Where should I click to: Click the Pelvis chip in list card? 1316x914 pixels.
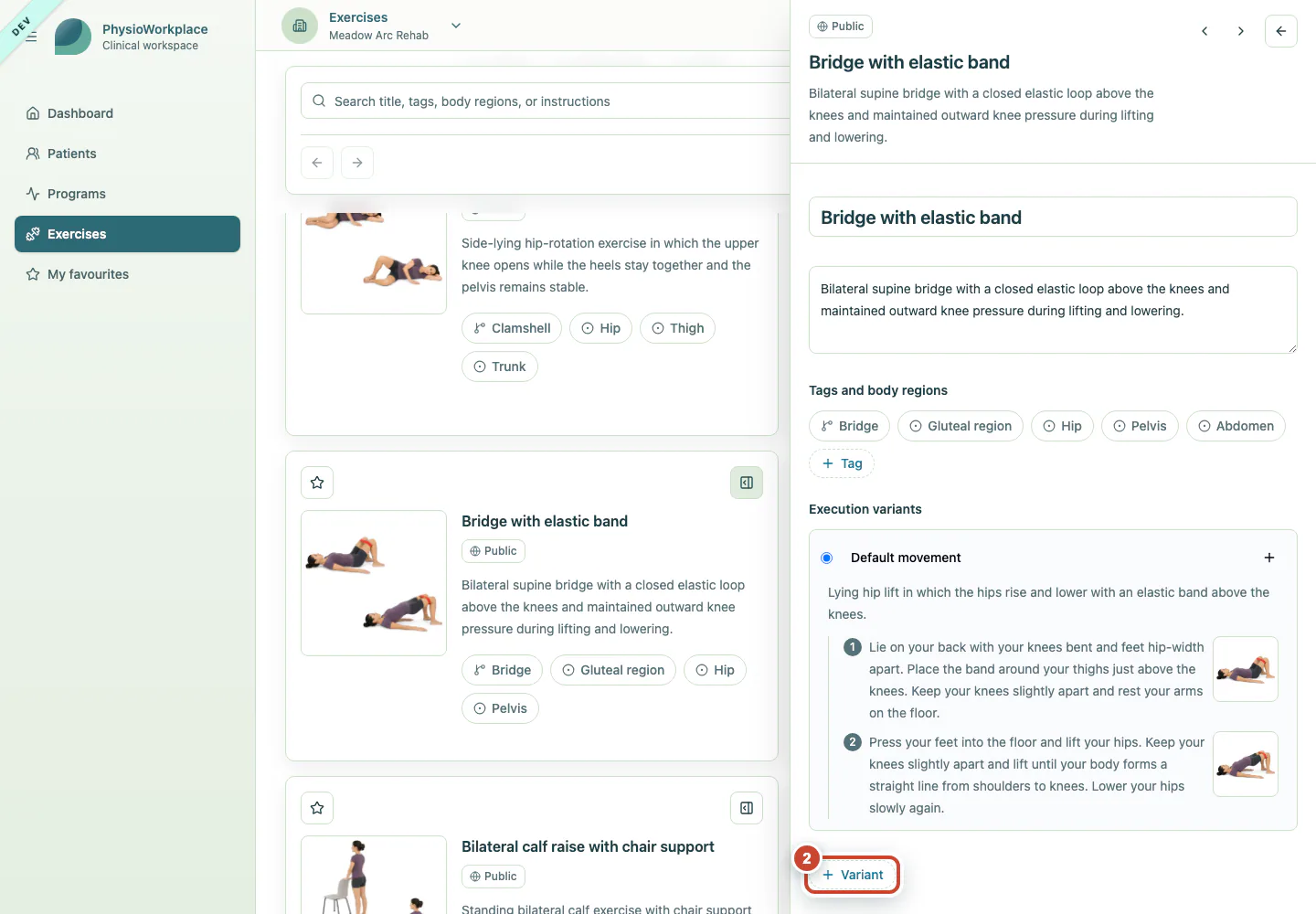[x=500, y=708]
